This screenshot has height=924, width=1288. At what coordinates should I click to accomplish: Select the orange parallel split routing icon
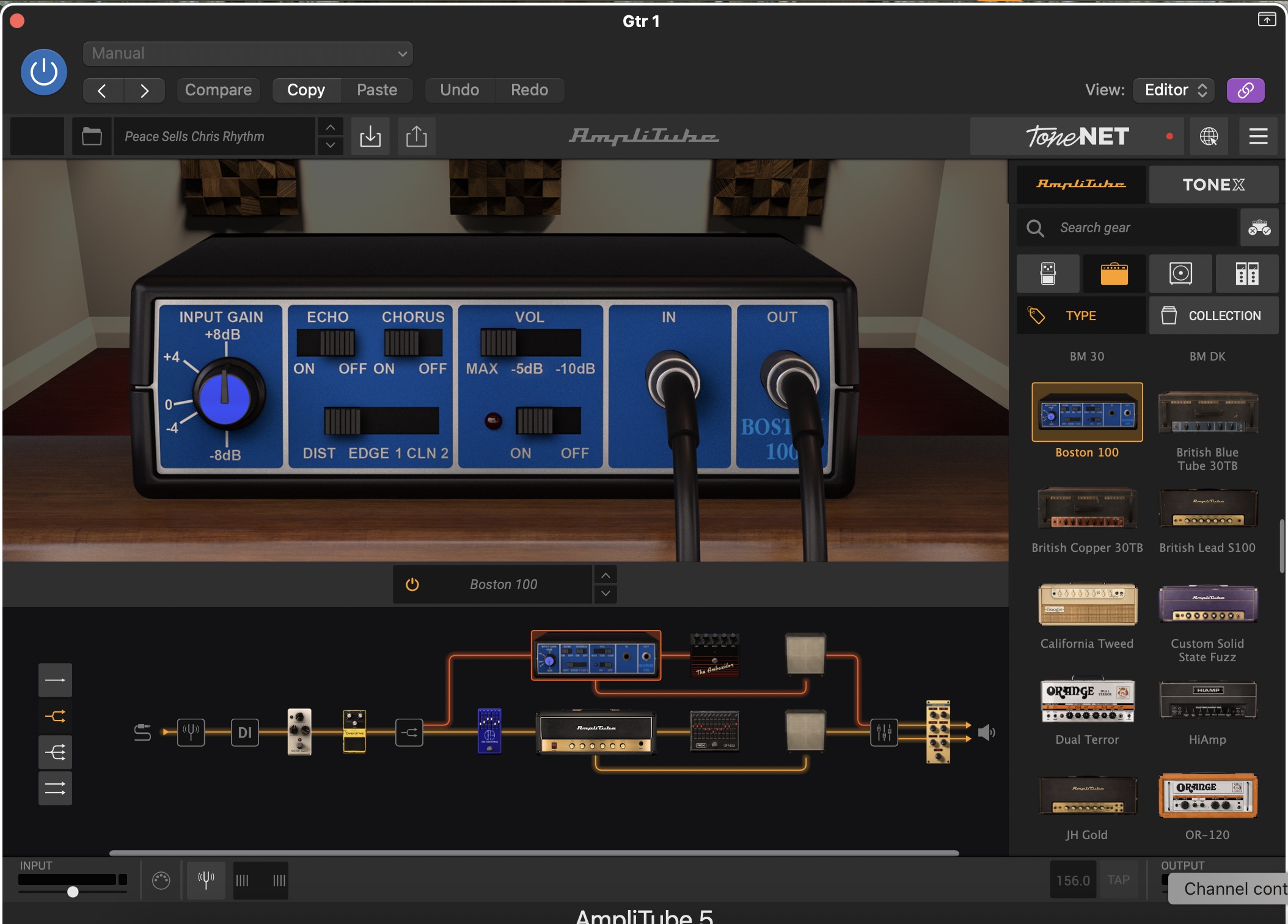pyautogui.click(x=55, y=716)
